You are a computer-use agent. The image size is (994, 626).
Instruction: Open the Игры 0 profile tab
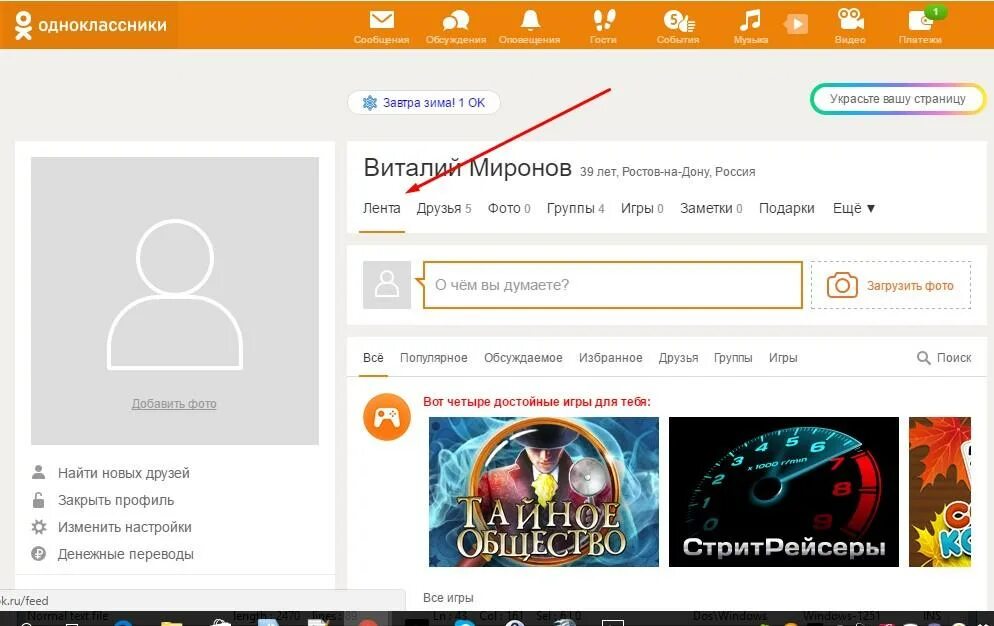[642, 208]
